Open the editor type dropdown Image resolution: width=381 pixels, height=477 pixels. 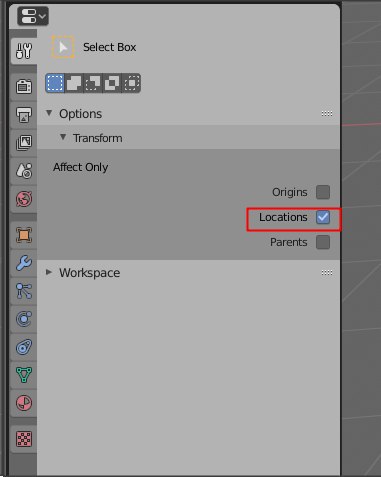pos(33,16)
